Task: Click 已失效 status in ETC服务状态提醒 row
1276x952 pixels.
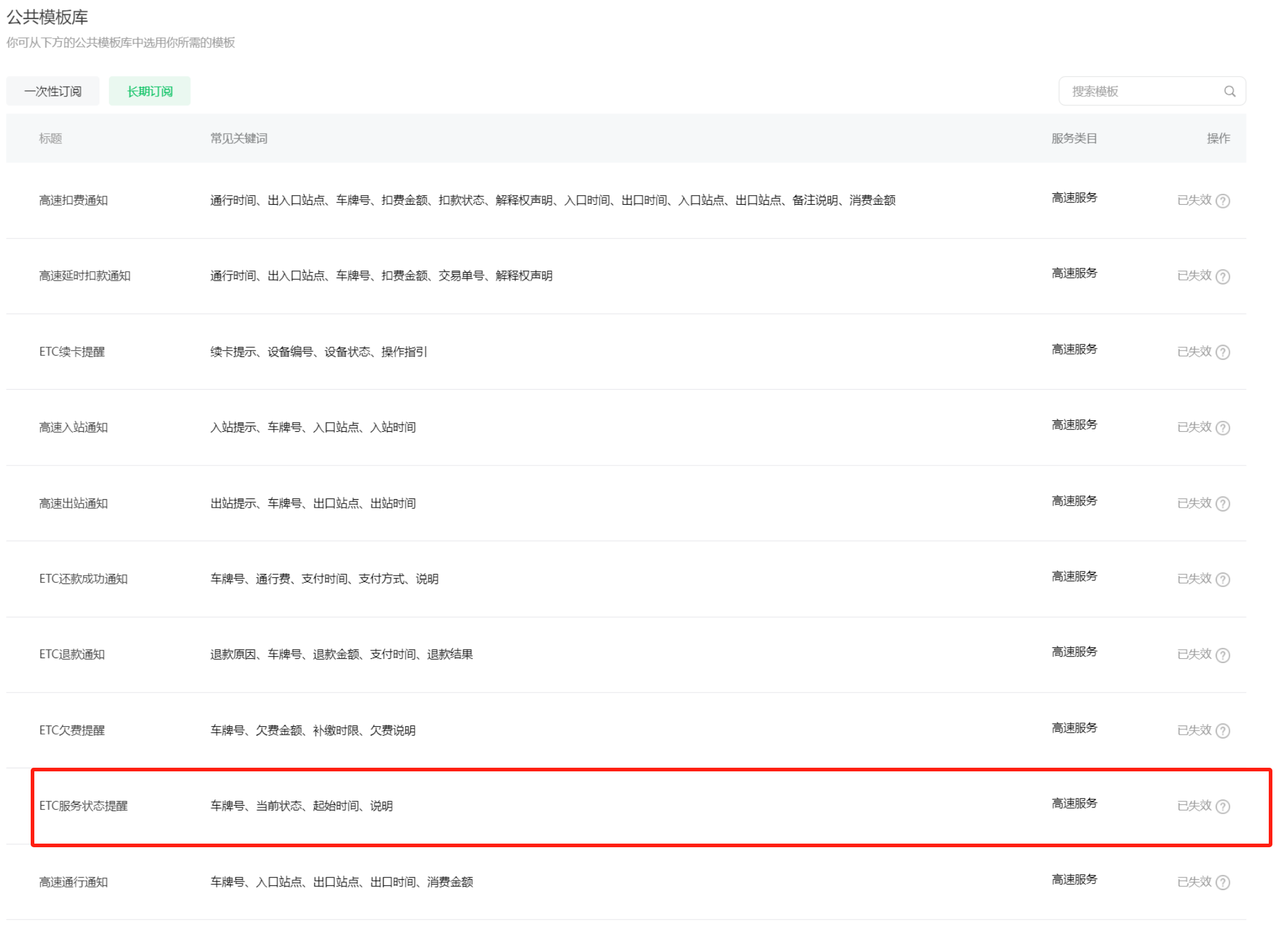Action: (x=1194, y=806)
